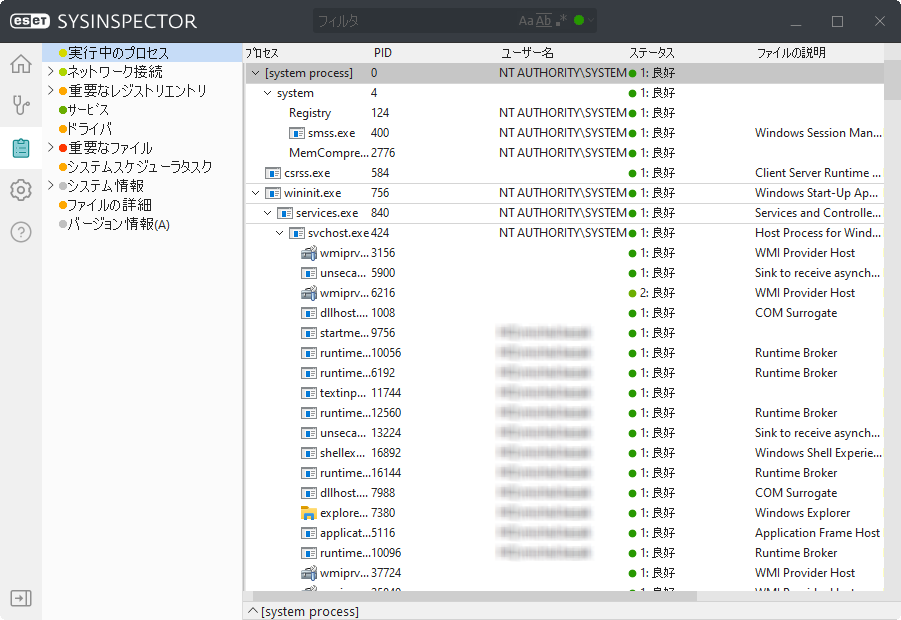901x620 pixels.
Task: Toggle whole-word matching with Ab
Action: 545,20
